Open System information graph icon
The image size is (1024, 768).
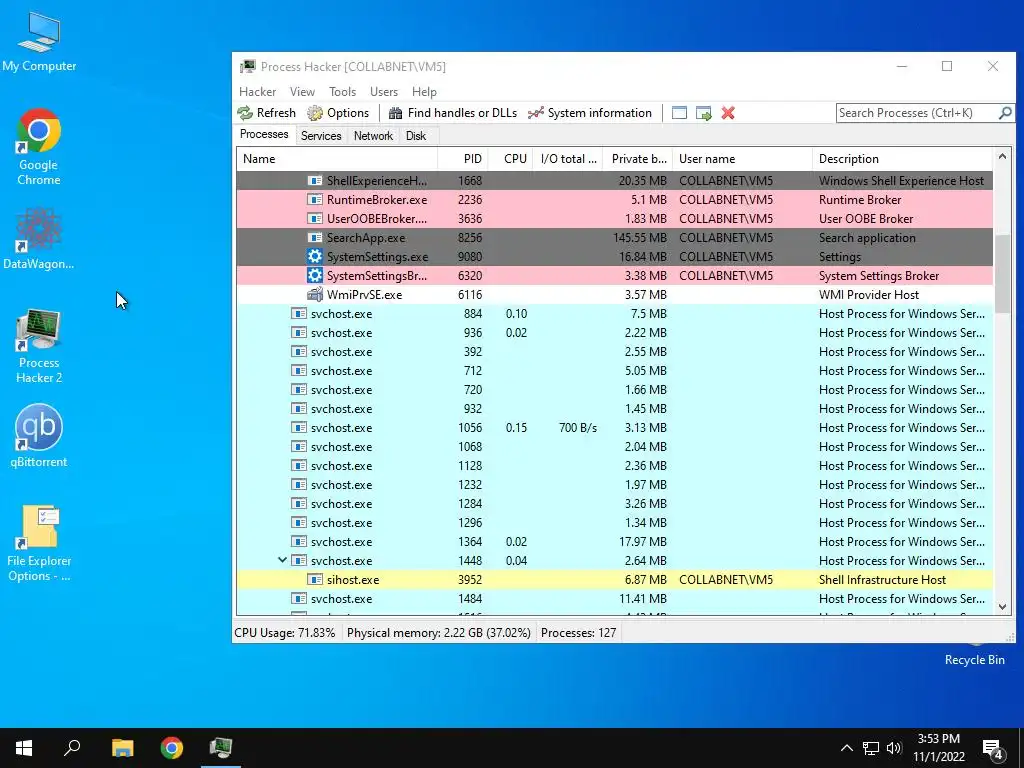click(536, 113)
